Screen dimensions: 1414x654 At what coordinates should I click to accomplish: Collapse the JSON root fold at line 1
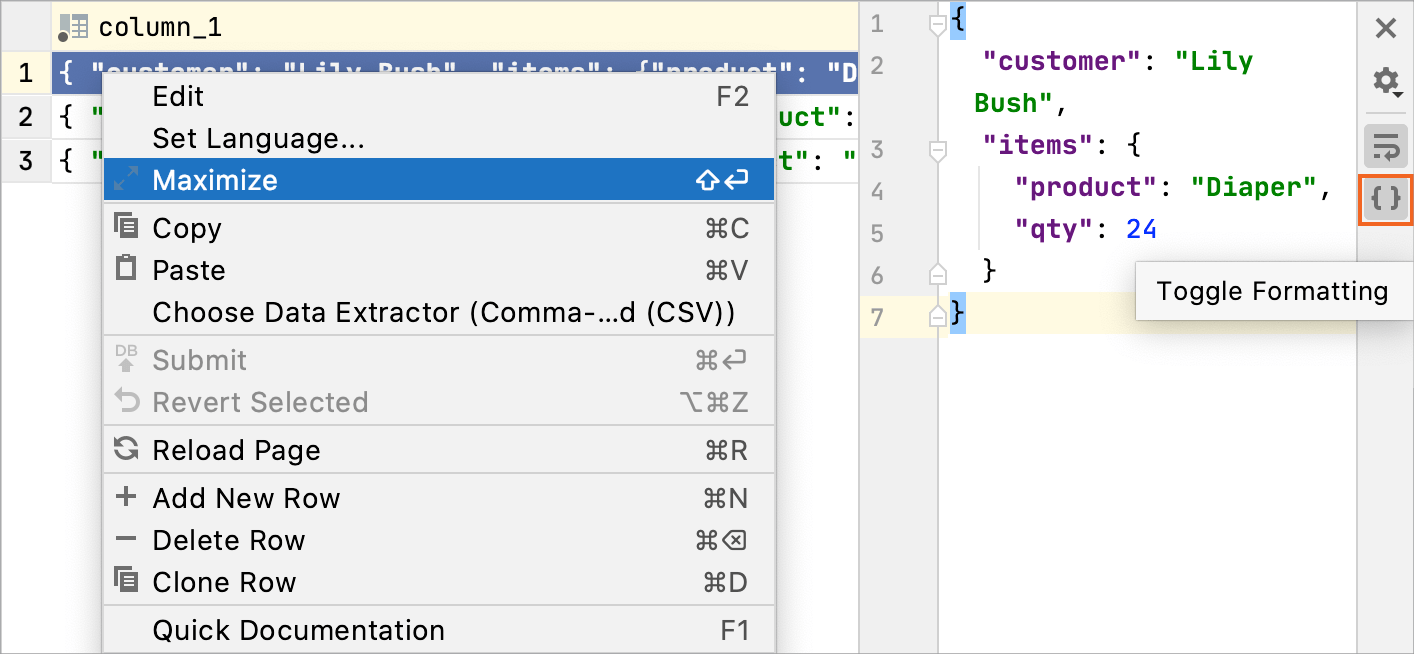click(938, 24)
